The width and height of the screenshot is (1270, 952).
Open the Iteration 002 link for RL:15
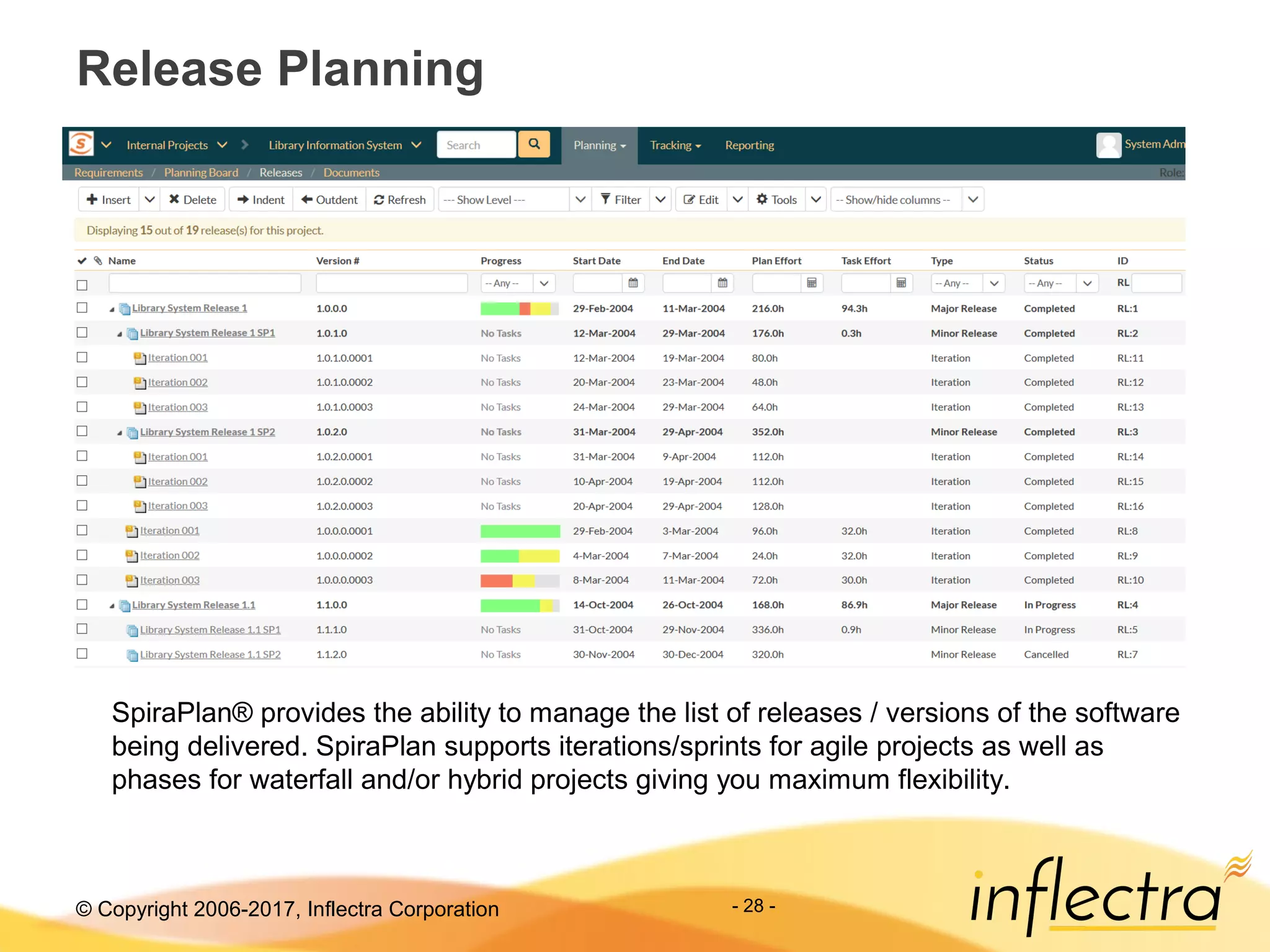point(177,482)
